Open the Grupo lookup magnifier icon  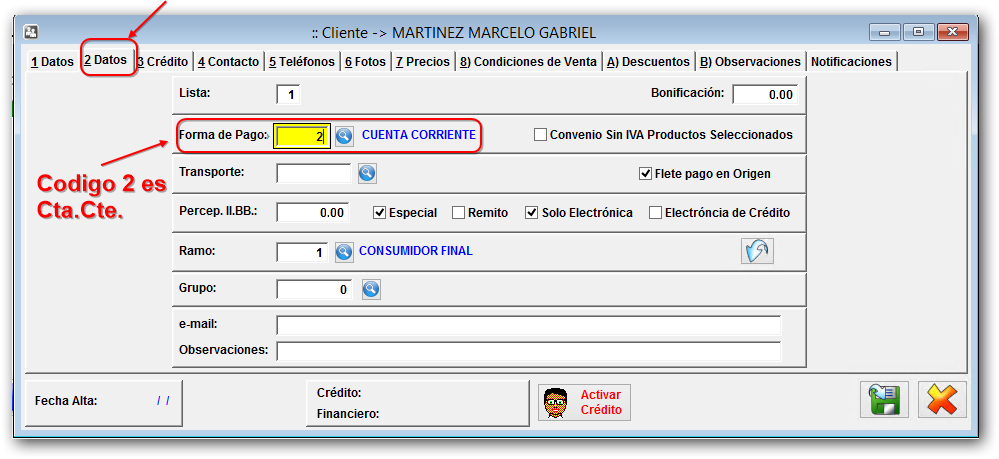(x=370, y=289)
